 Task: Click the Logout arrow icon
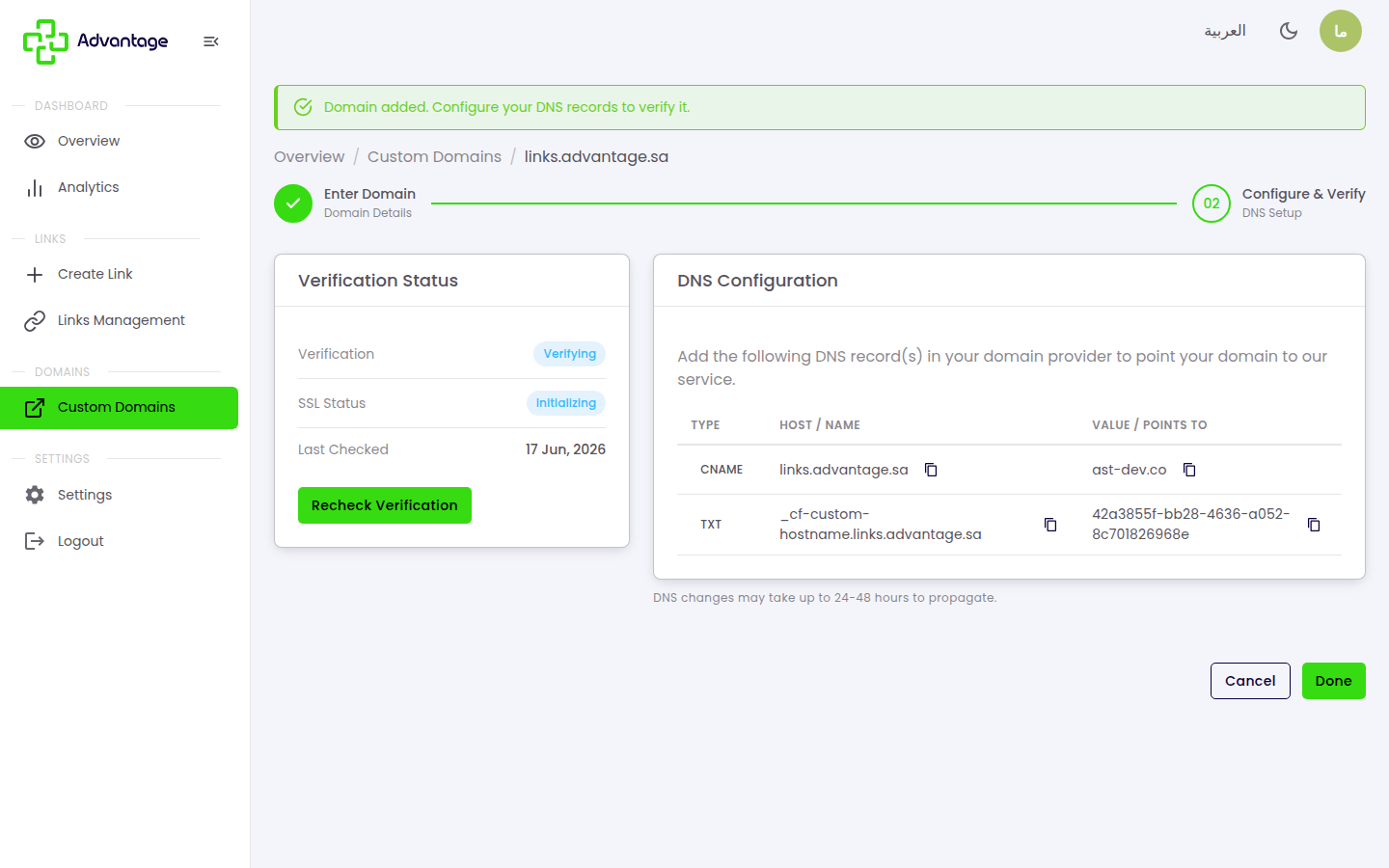(35, 541)
